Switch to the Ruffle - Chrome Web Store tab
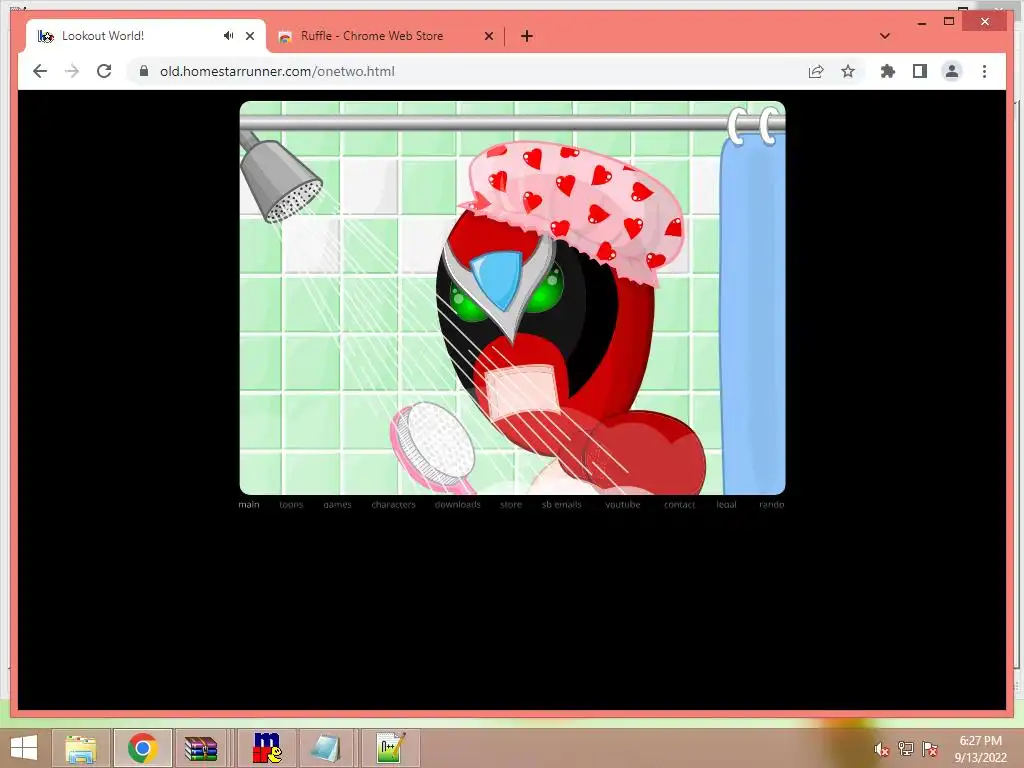 (385, 36)
